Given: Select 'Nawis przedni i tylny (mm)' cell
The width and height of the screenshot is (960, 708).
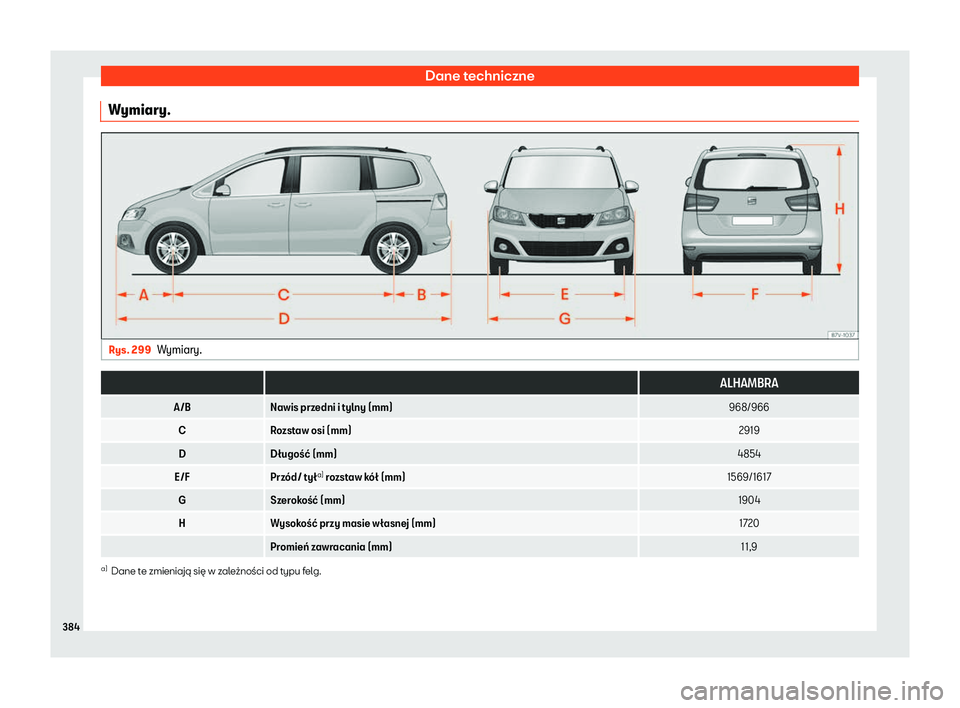Looking at the screenshot, I should pyautogui.click(x=451, y=407).
